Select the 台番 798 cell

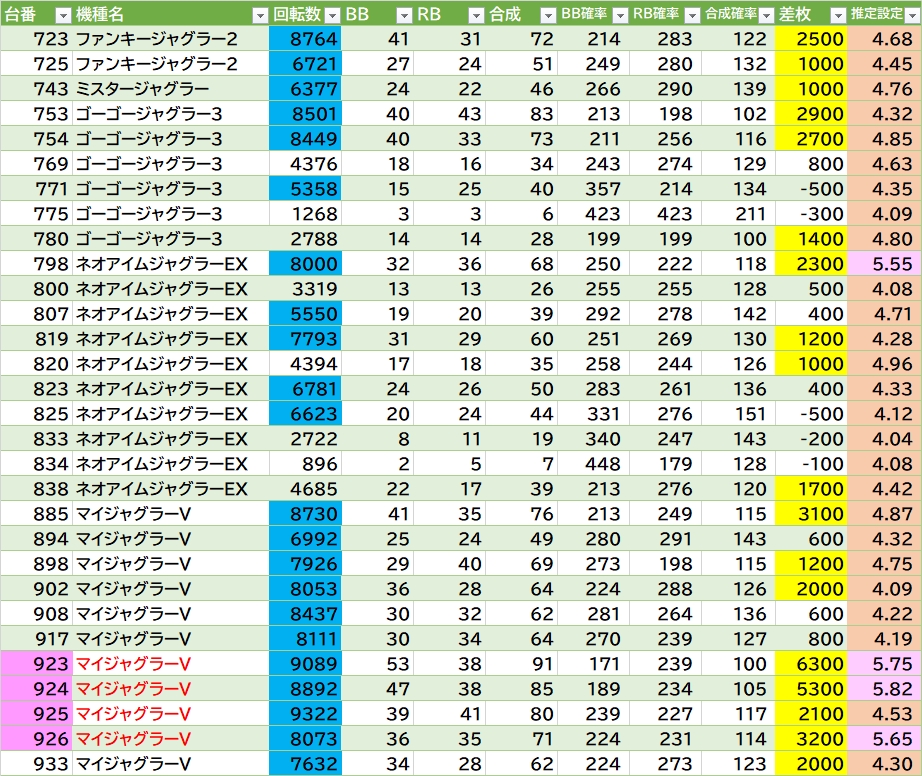(x=36, y=264)
